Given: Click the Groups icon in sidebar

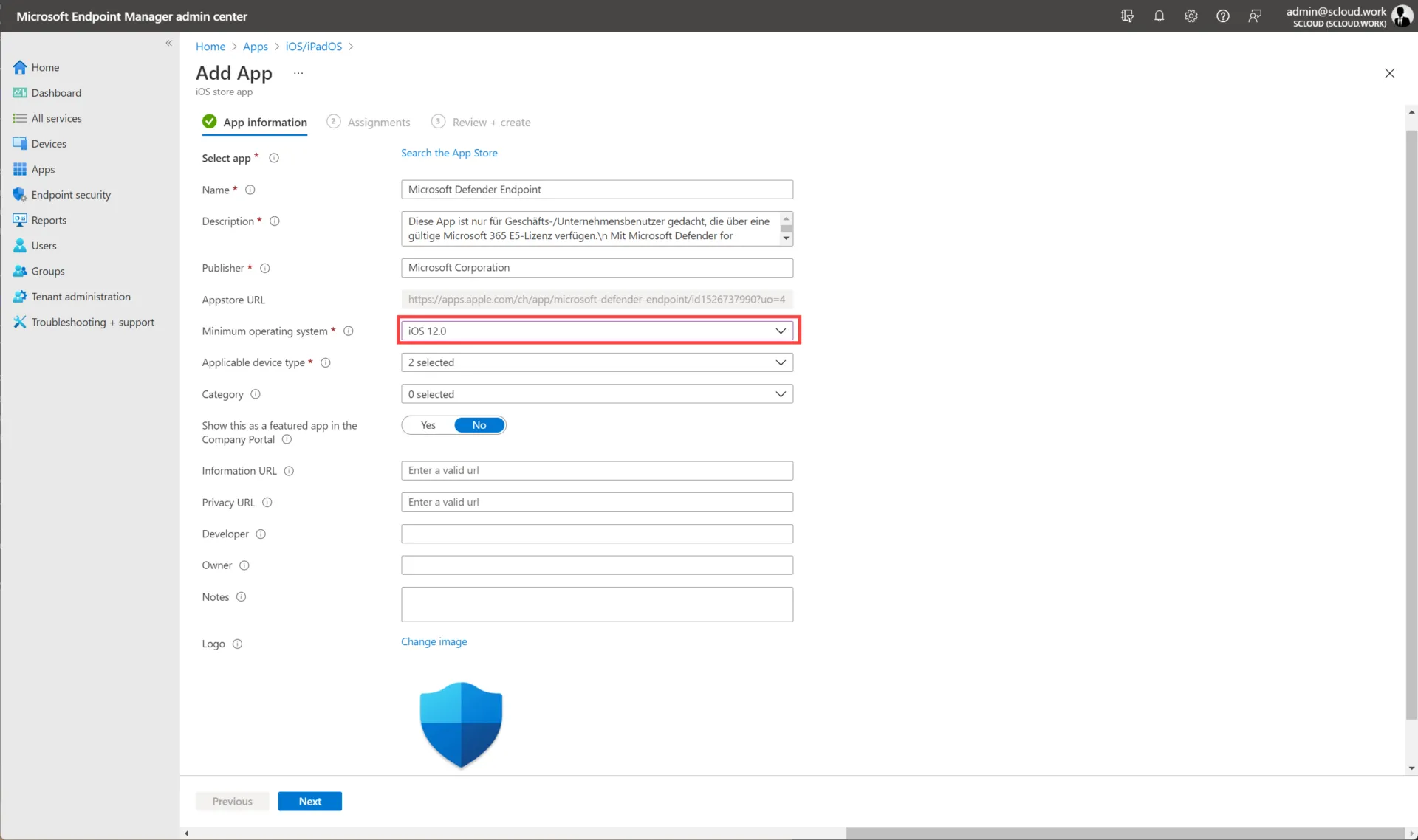Looking at the screenshot, I should coord(20,271).
